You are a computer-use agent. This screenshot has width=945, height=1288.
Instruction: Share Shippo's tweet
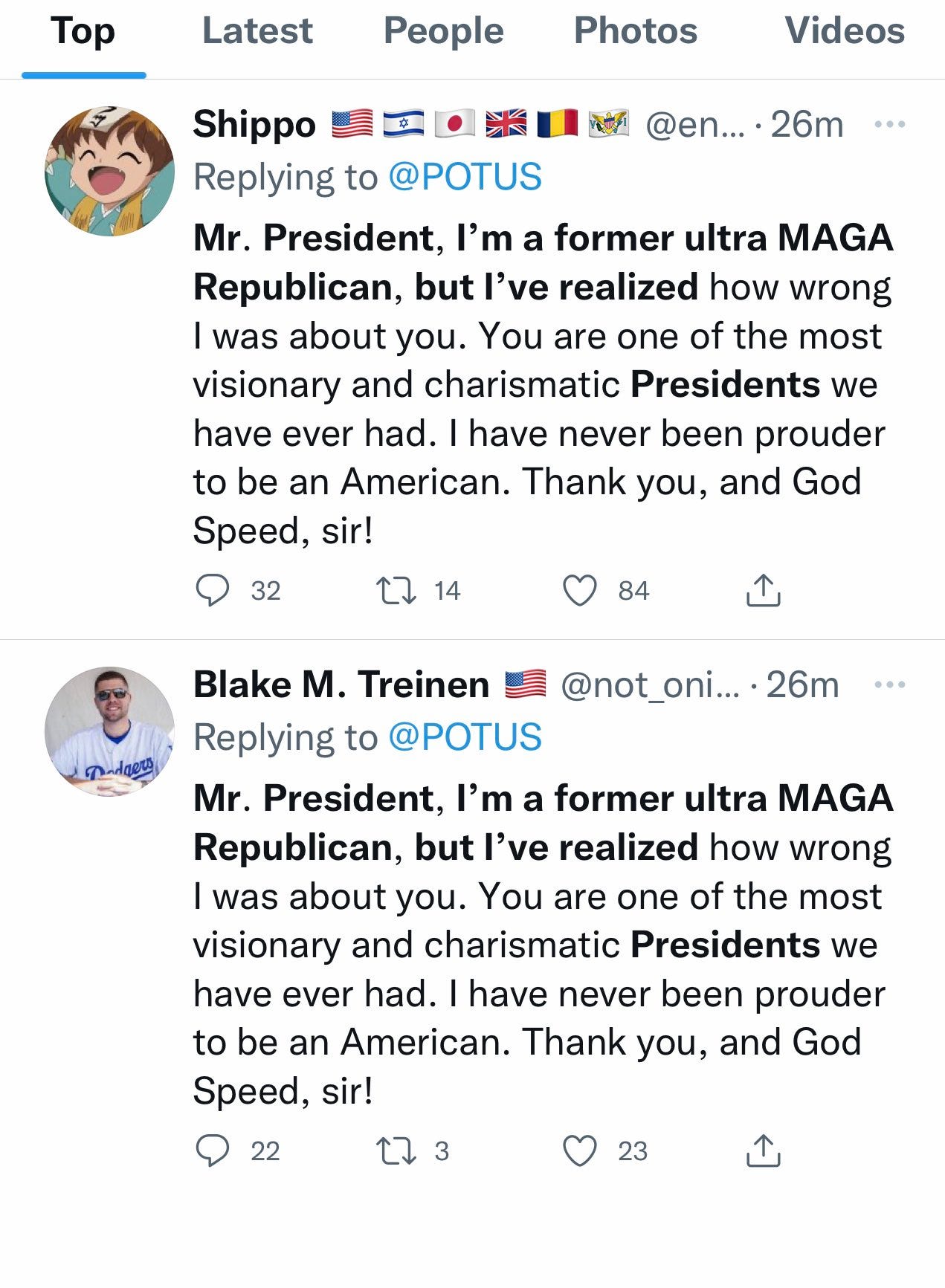(x=763, y=591)
